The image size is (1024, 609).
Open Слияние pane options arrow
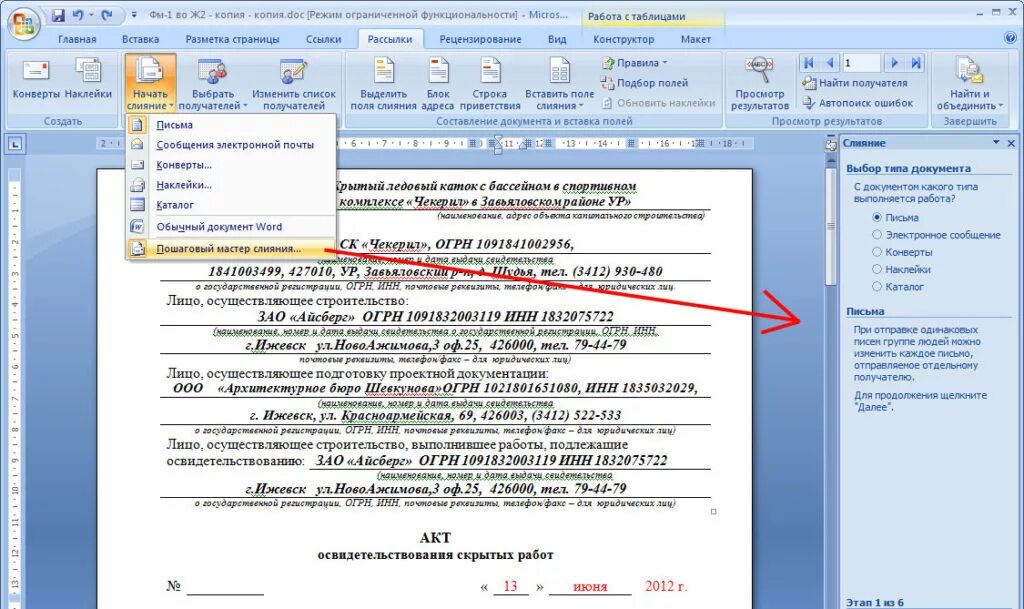tap(996, 142)
